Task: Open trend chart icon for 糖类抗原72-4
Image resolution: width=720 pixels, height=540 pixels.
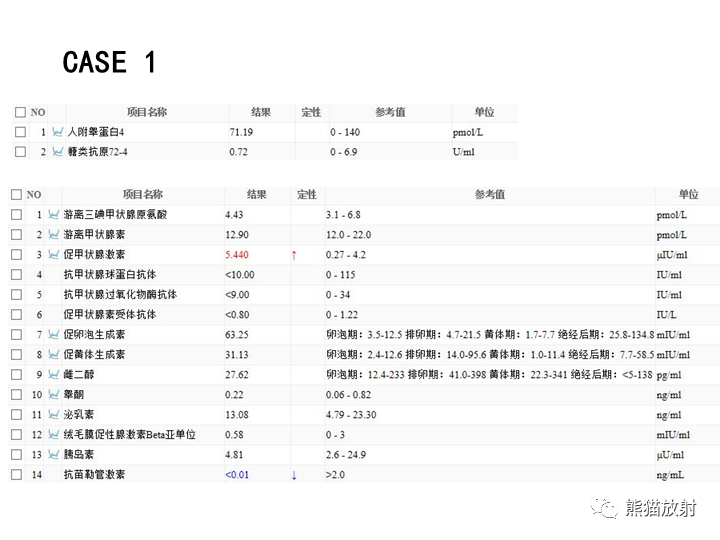Action: click(57, 152)
